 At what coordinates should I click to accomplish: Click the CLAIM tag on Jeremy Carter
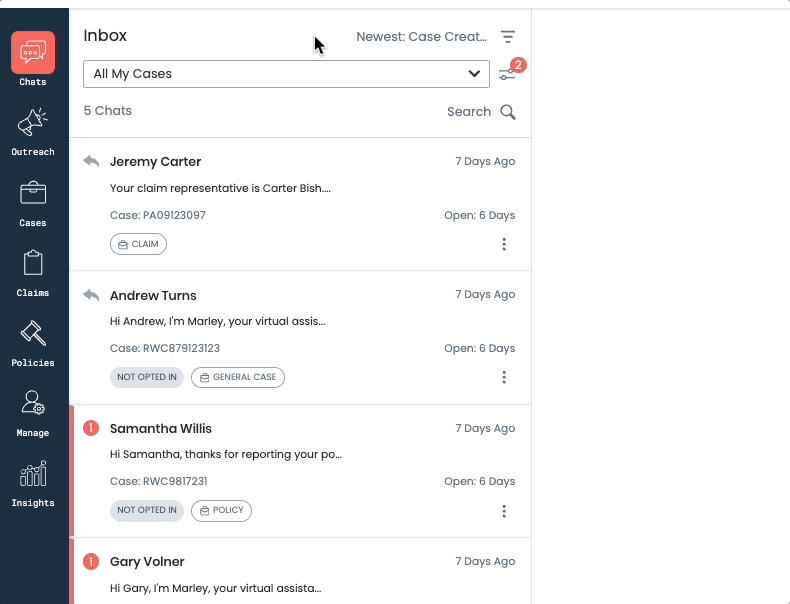138,244
